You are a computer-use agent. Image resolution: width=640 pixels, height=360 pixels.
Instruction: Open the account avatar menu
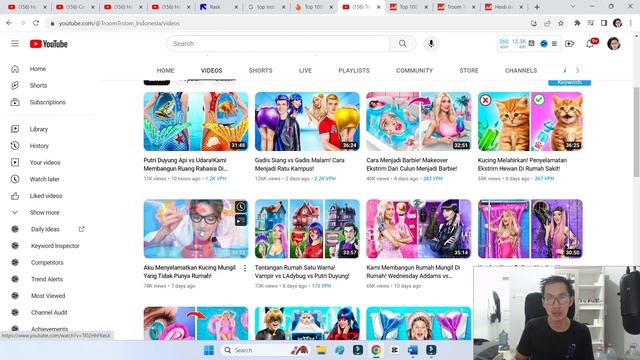(x=613, y=43)
